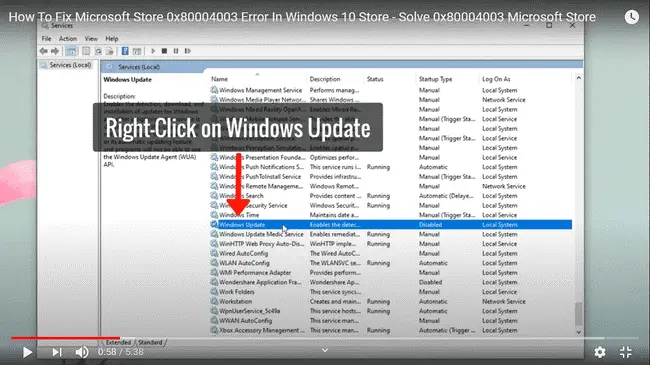
Task: Click the video title text
Action: [302, 17]
